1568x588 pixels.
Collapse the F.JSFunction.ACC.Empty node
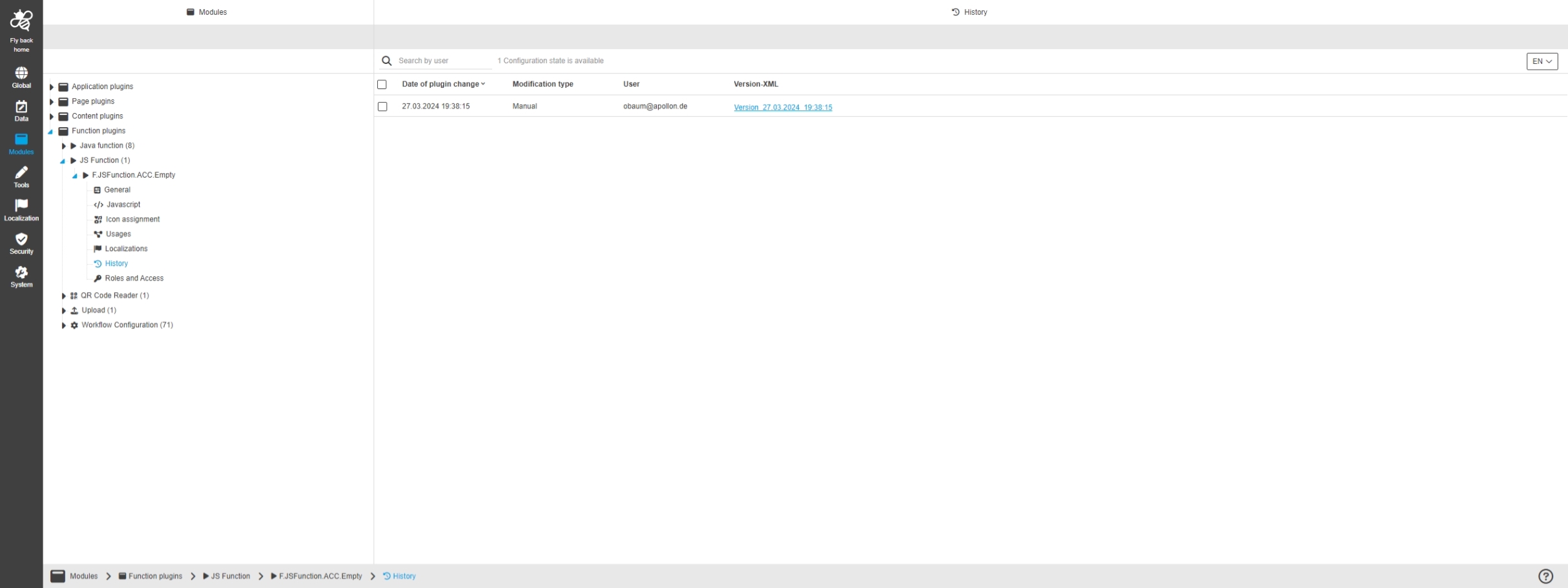75,176
